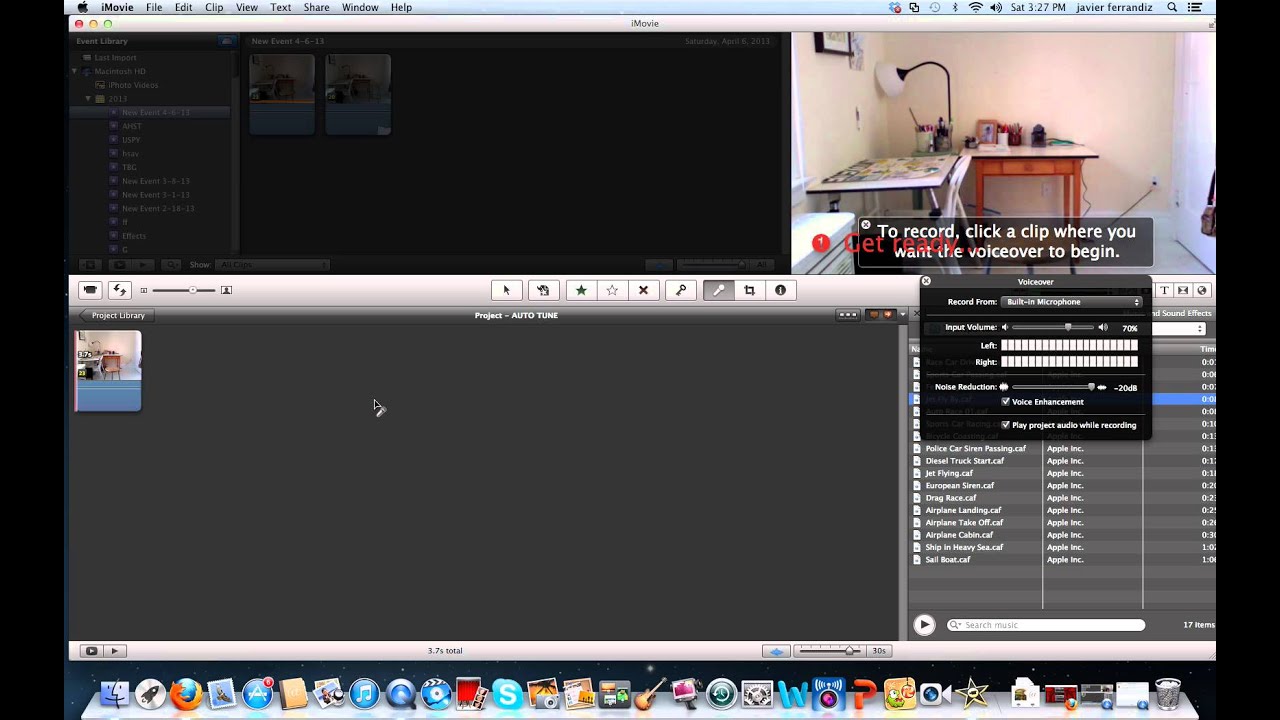Collapse the 2013 folder in Event Library

pos(88,99)
